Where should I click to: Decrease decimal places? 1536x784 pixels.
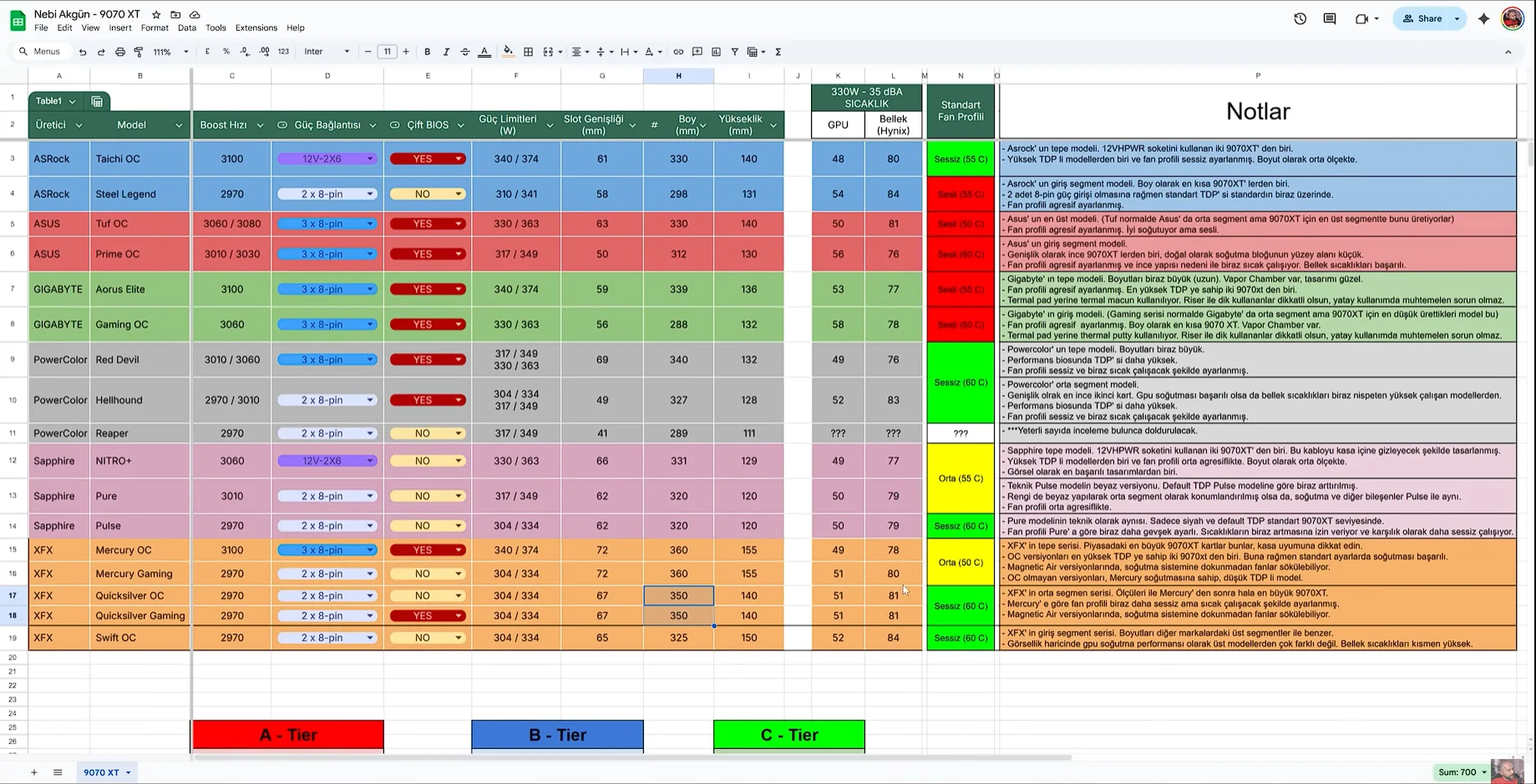pyautogui.click(x=245, y=52)
